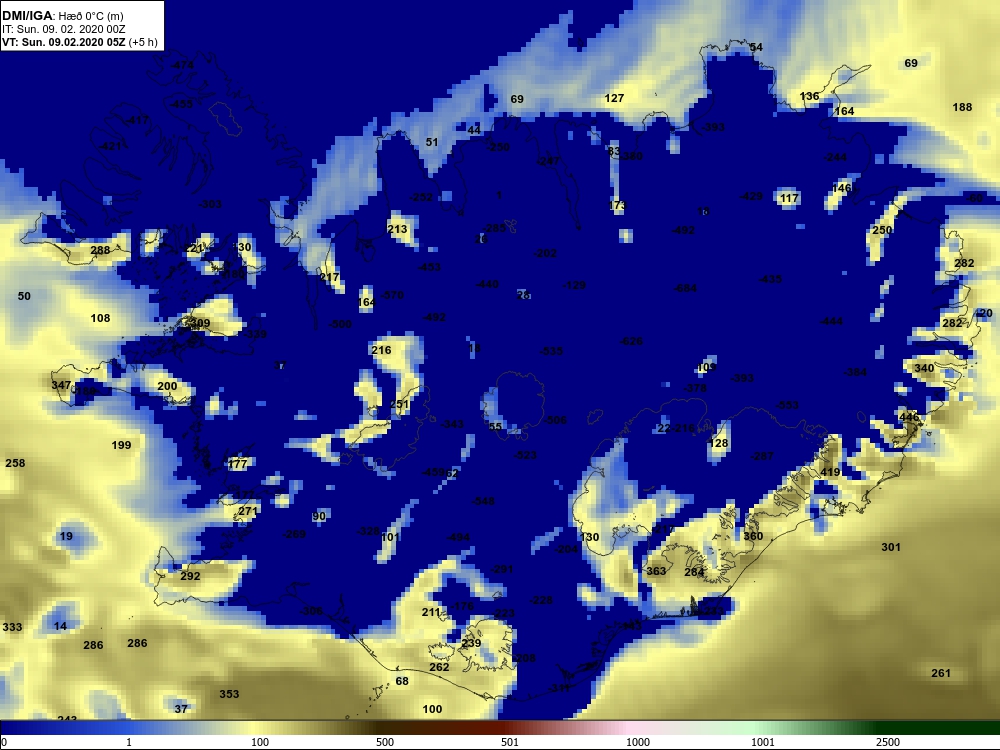This screenshot has width=1000, height=750.
Task: Click the map value "213"
Action: 397,229
